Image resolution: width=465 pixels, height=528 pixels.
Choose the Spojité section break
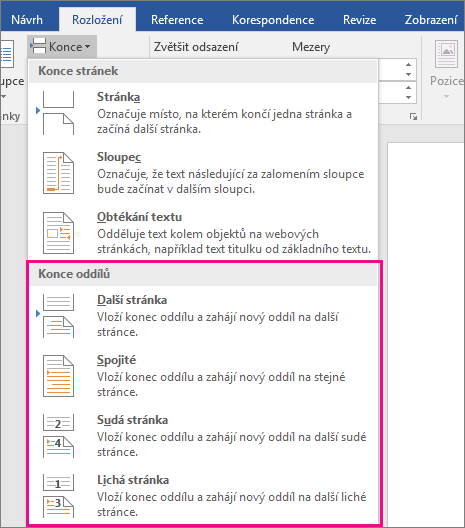coord(203,375)
